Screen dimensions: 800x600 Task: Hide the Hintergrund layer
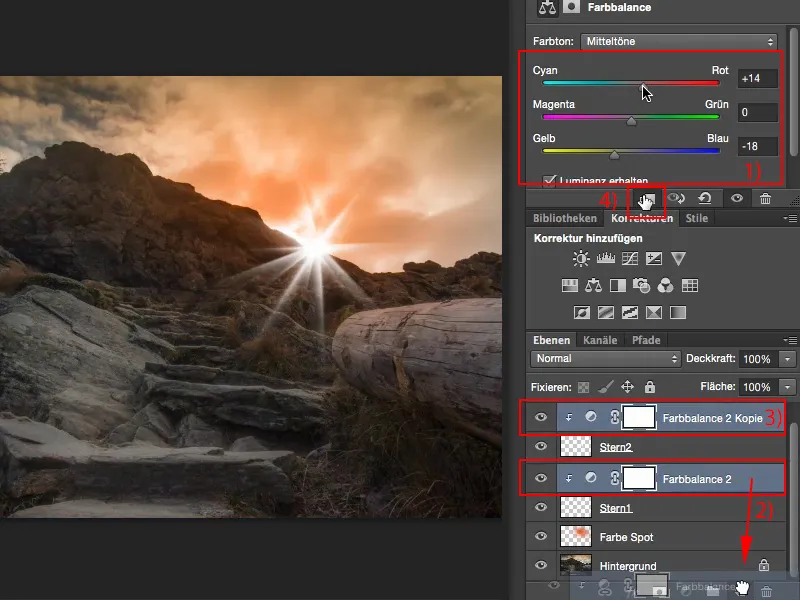[541, 565]
